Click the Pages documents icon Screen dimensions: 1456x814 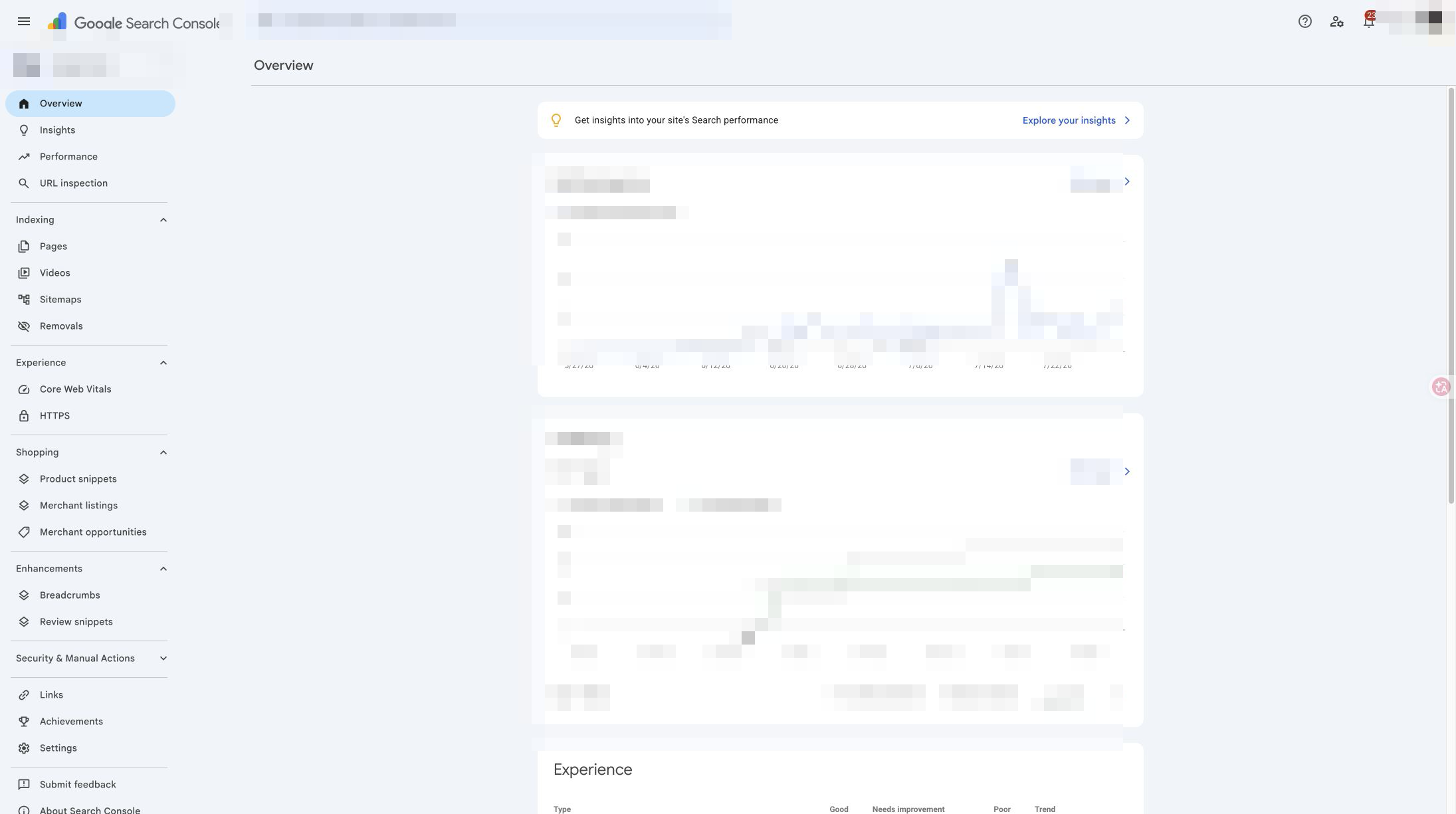coord(24,247)
